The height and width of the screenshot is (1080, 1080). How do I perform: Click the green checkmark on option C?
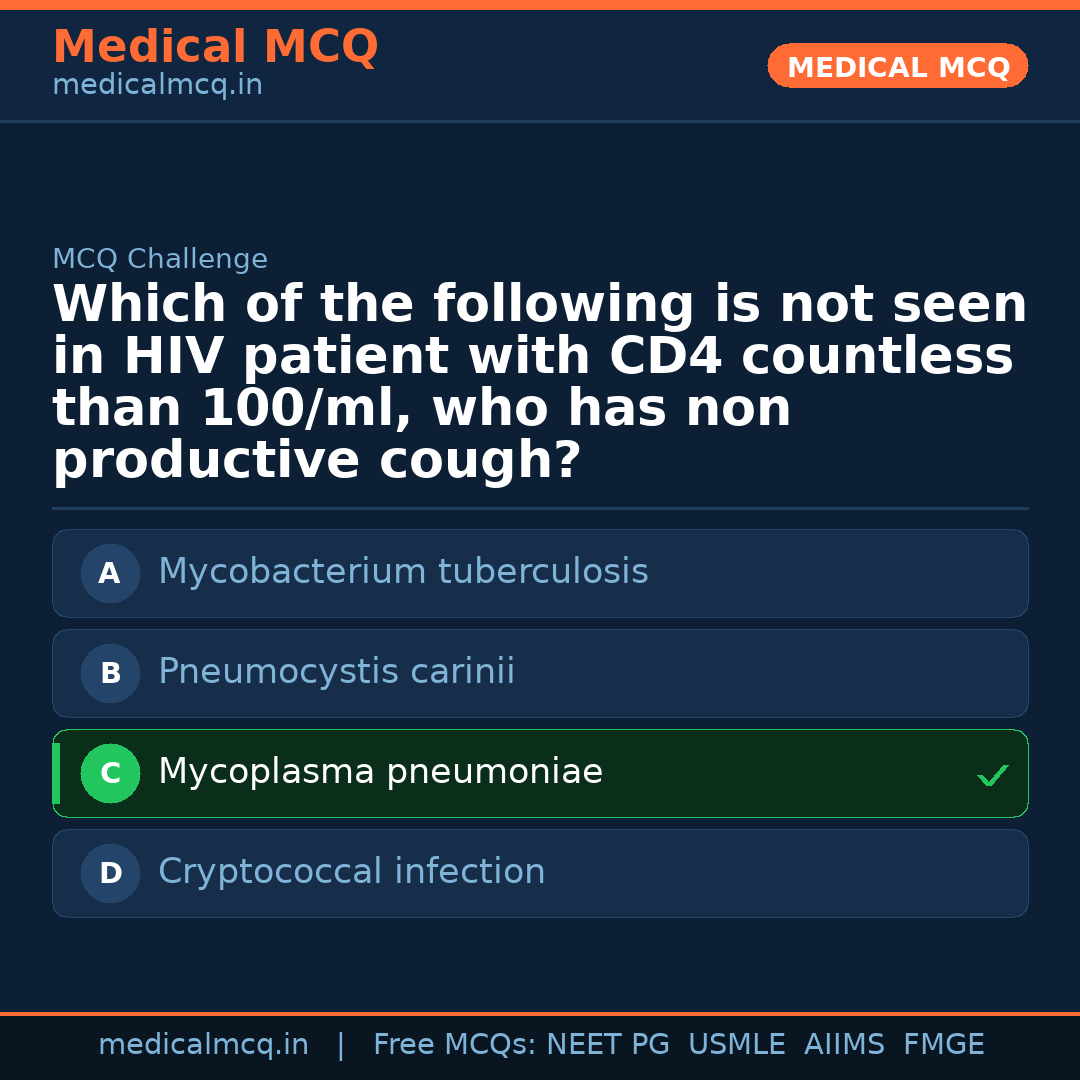tap(992, 775)
